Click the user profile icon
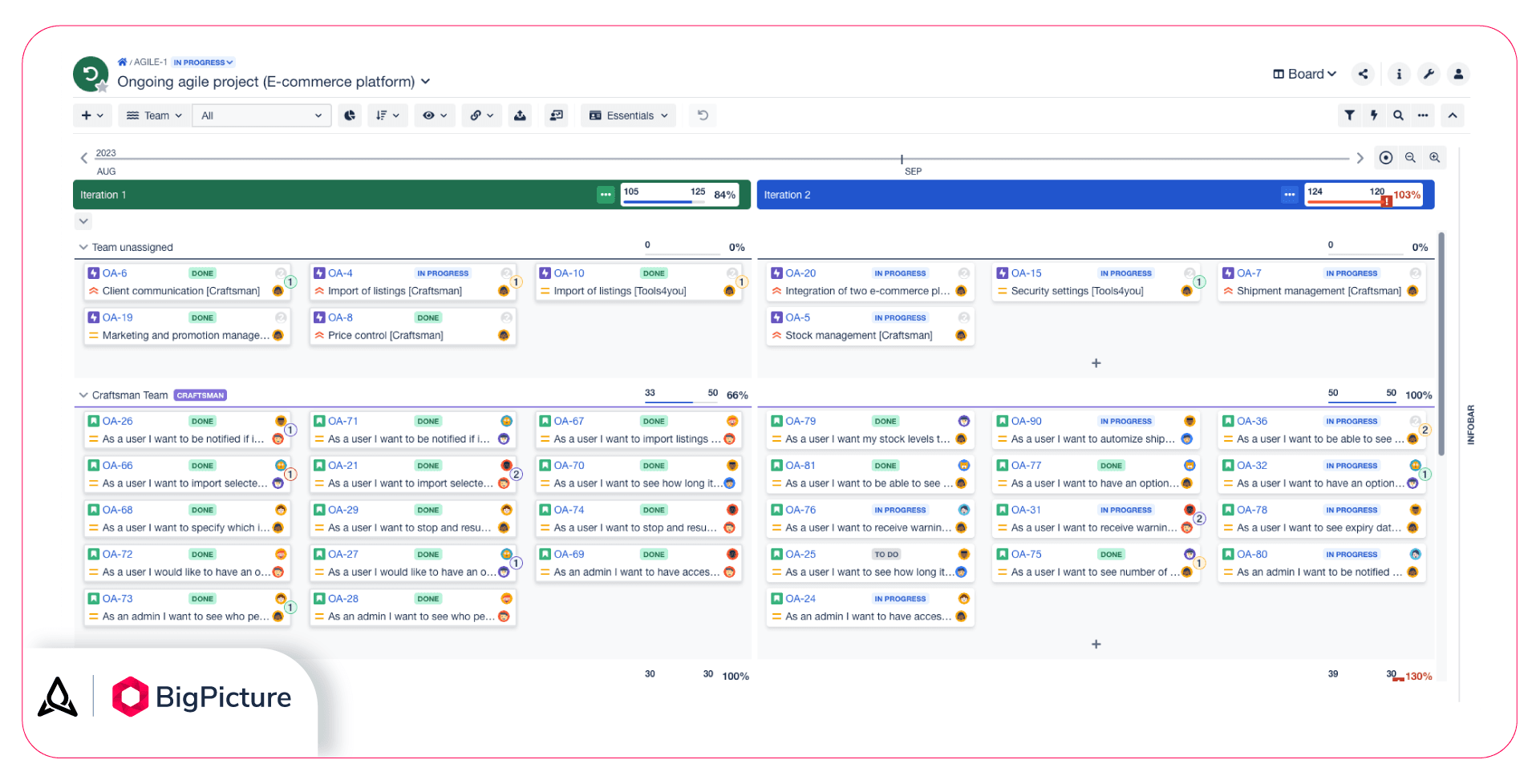 coord(1458,74)
